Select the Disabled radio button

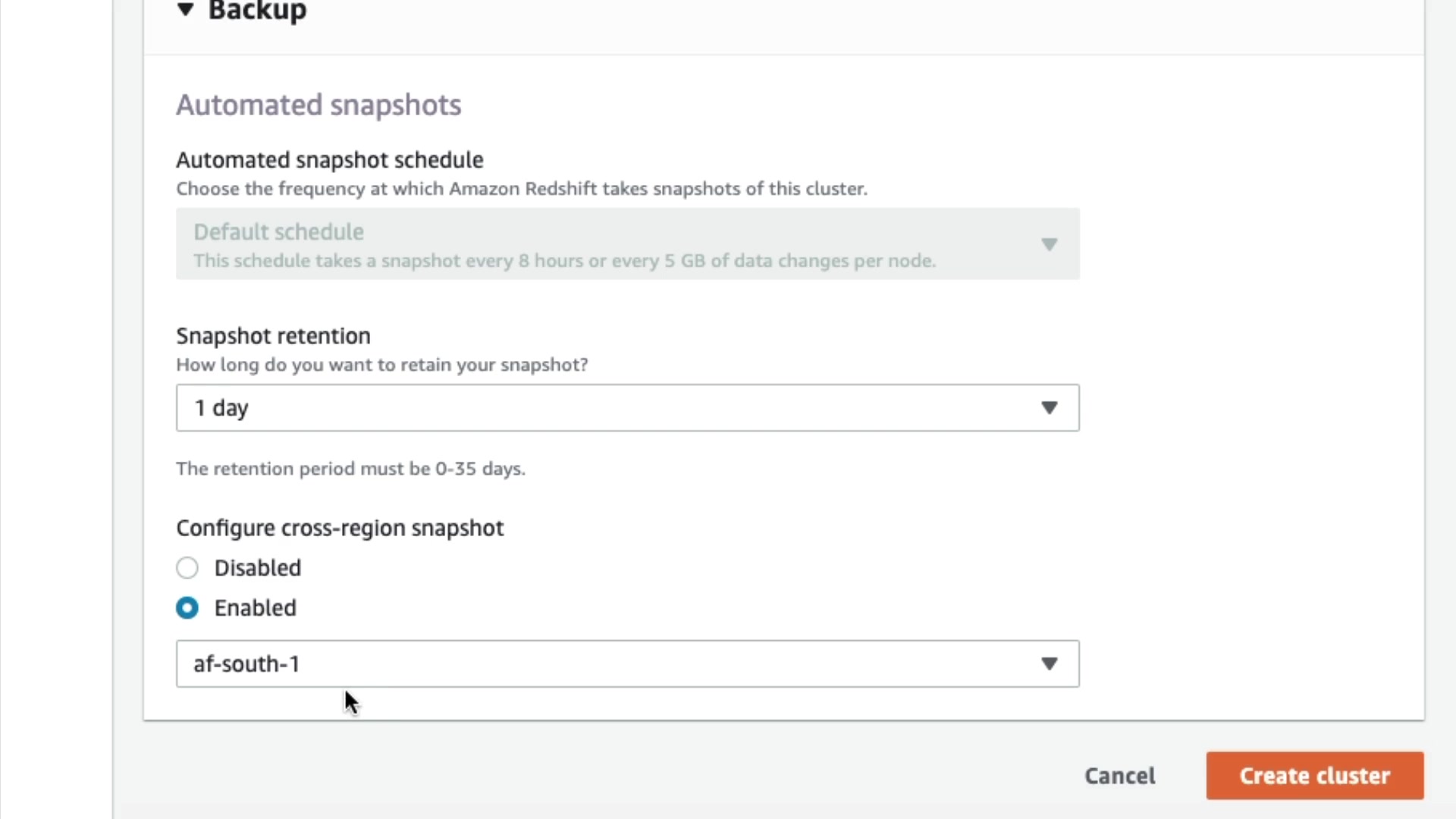pyautogui.click(x=187, y=568)
